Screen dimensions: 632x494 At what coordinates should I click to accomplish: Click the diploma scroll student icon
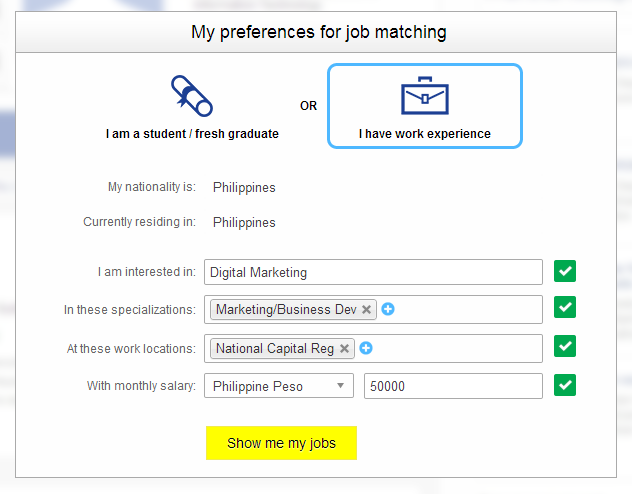click(x=192, y=96)
